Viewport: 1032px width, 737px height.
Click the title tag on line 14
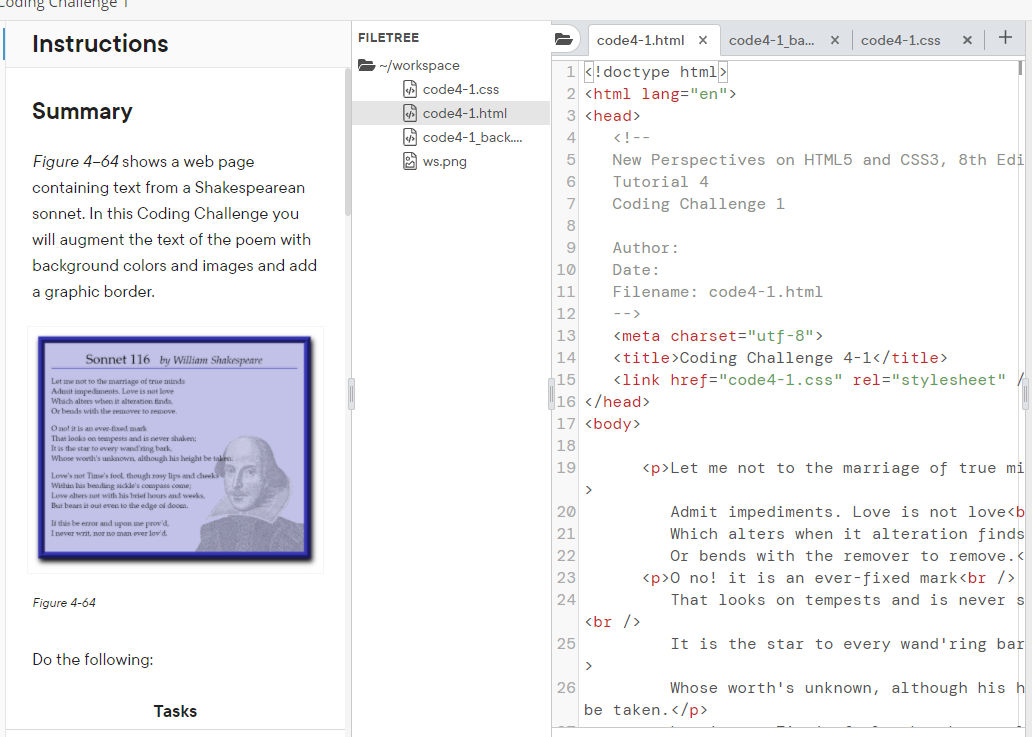[780, 358]
